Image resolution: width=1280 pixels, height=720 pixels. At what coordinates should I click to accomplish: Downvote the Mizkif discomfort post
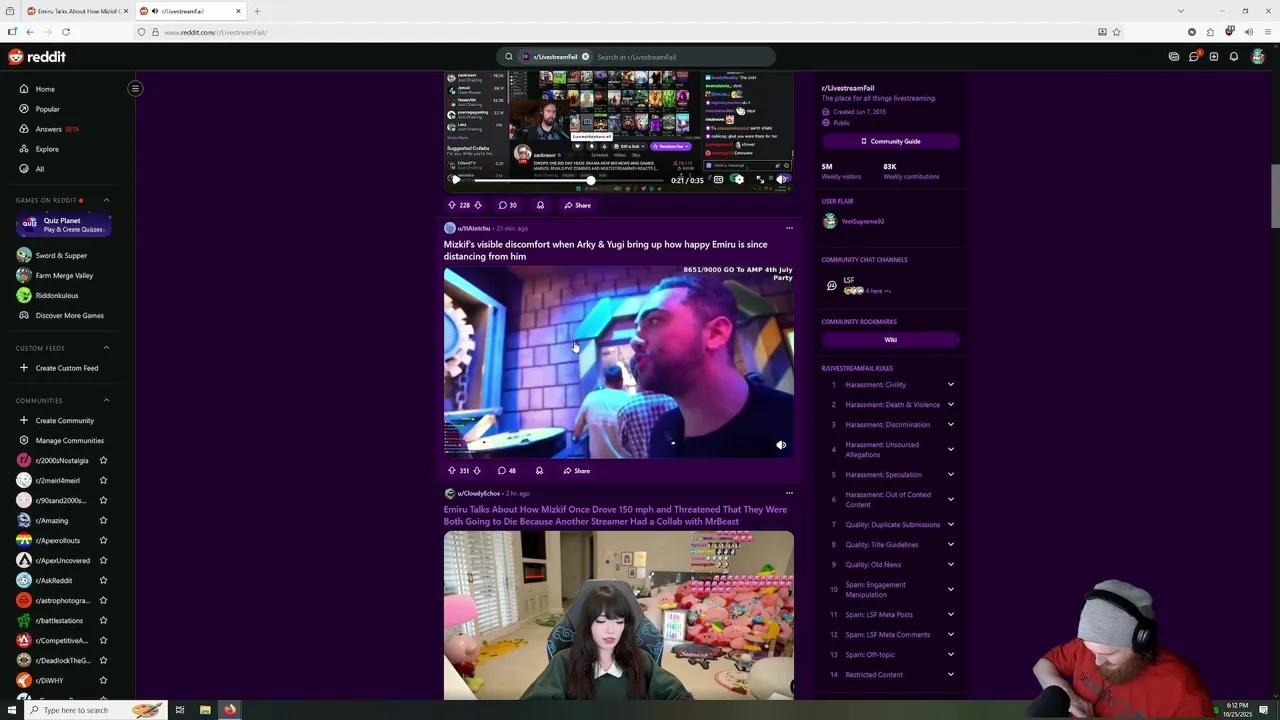point(477,470)
